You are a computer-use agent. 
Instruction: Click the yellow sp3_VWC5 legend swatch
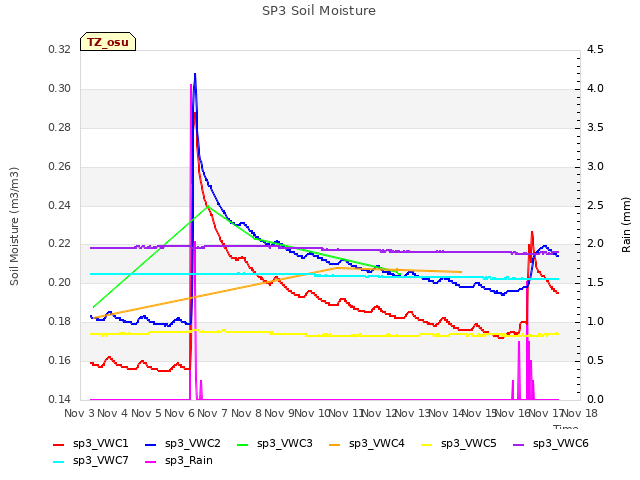pyautogui.click(x=427, y=445)
